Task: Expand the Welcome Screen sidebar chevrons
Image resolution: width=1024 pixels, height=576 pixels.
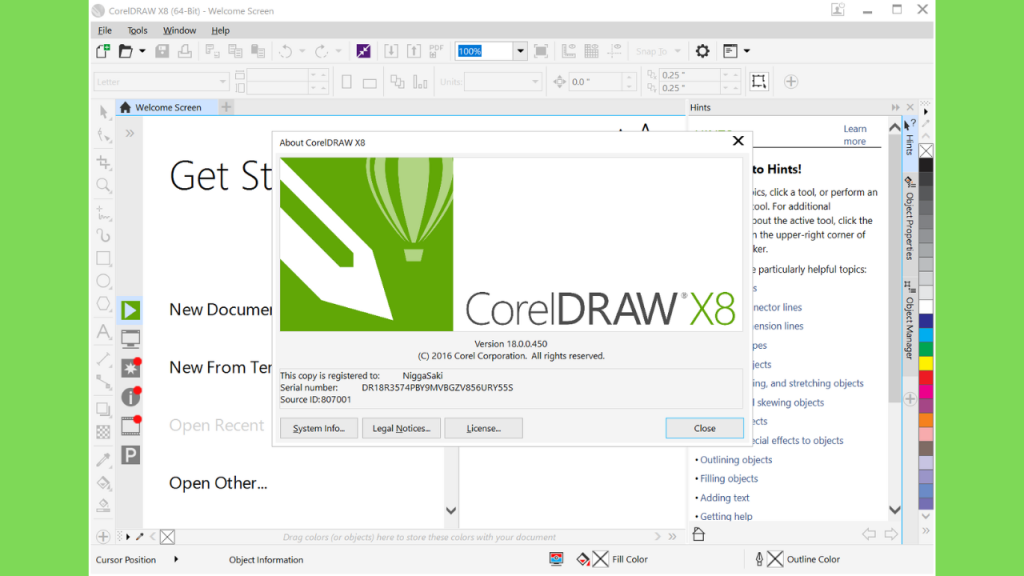Action: tap(130, 134)
